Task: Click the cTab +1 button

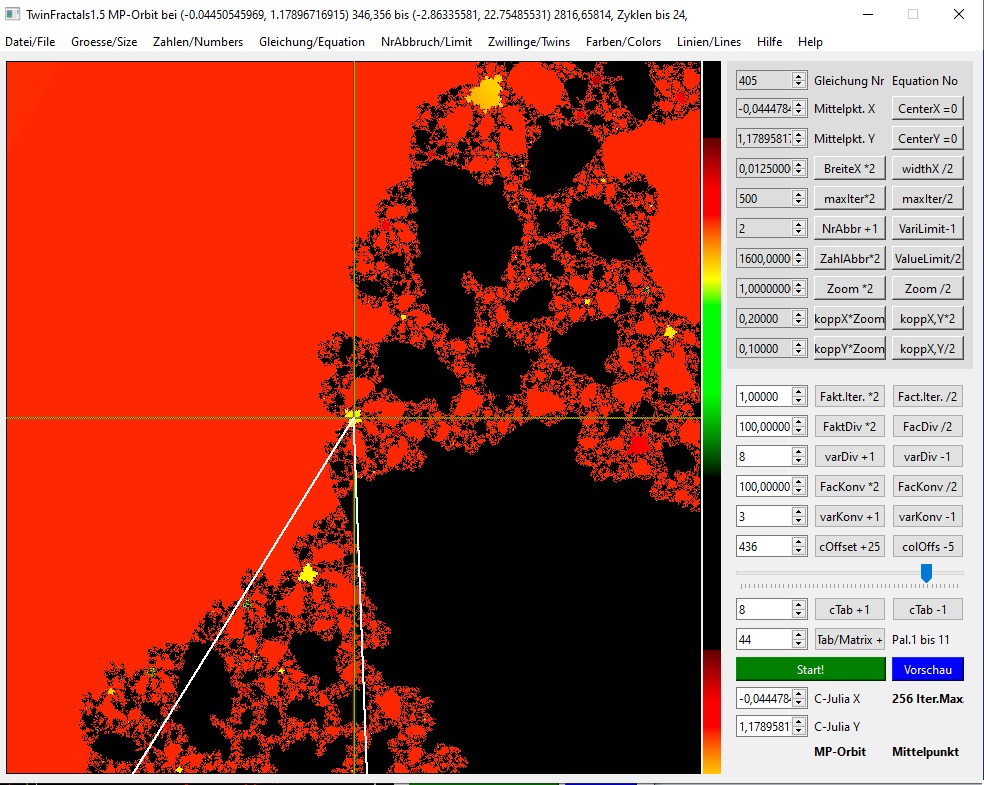Action: pyautogui.click(x=850, y=610)
